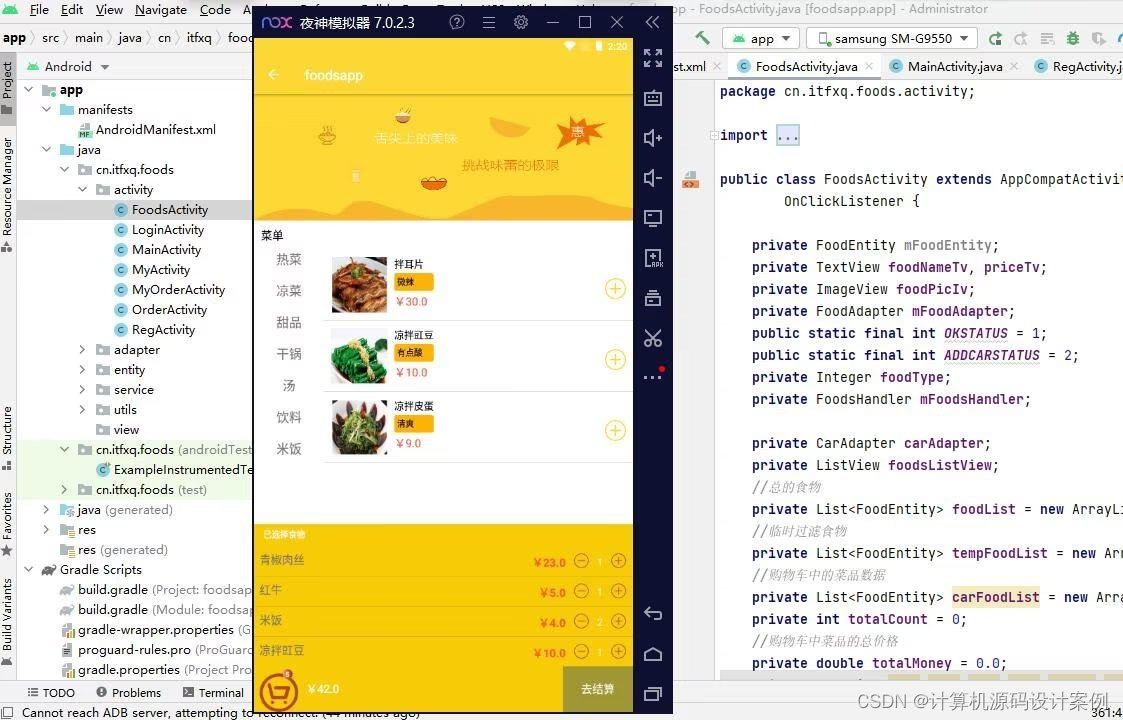Open the Edit menu
Screen dimensions: 1123x720
tap(72, 10)
